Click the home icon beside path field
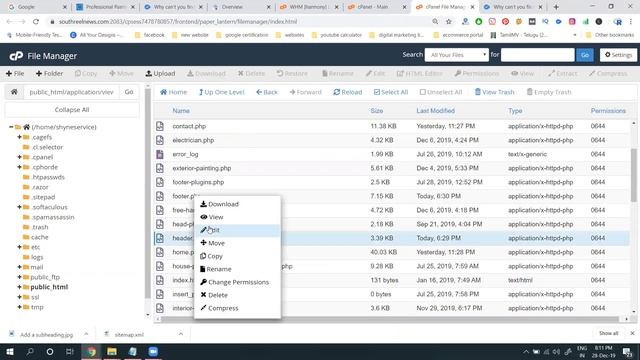640x360 pixels. pyautogui.click(x=14, y=92)
